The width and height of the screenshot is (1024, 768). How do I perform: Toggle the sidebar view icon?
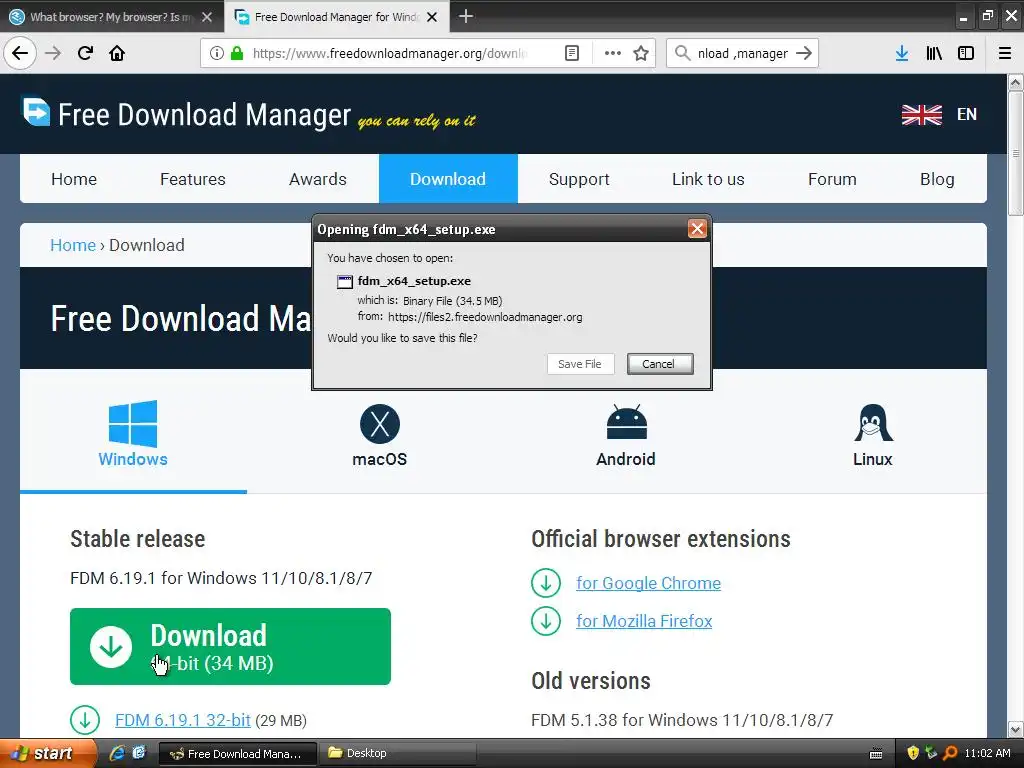(966, 54)
